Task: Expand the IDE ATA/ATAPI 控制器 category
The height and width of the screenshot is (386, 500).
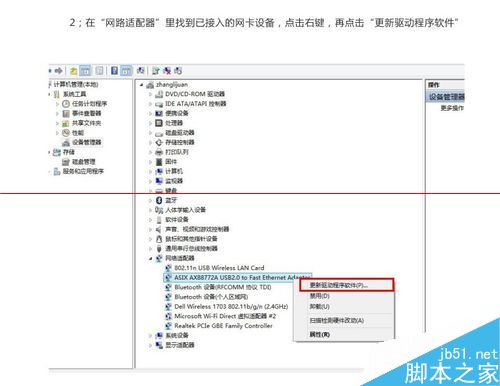Action: coord(150,104)
